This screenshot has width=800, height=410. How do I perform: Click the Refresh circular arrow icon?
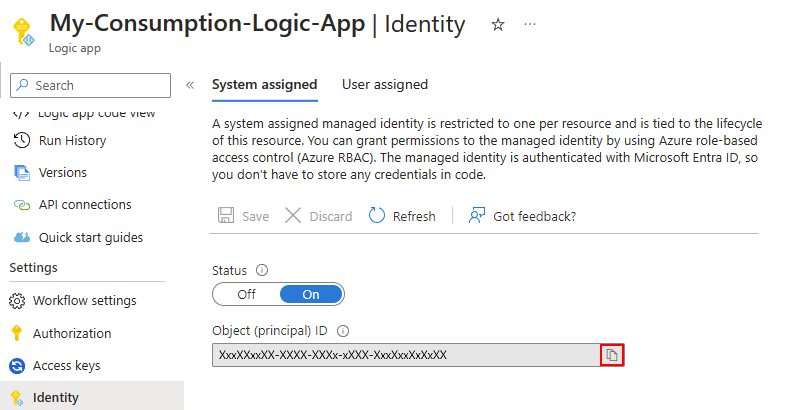click(x=377, y=215)
